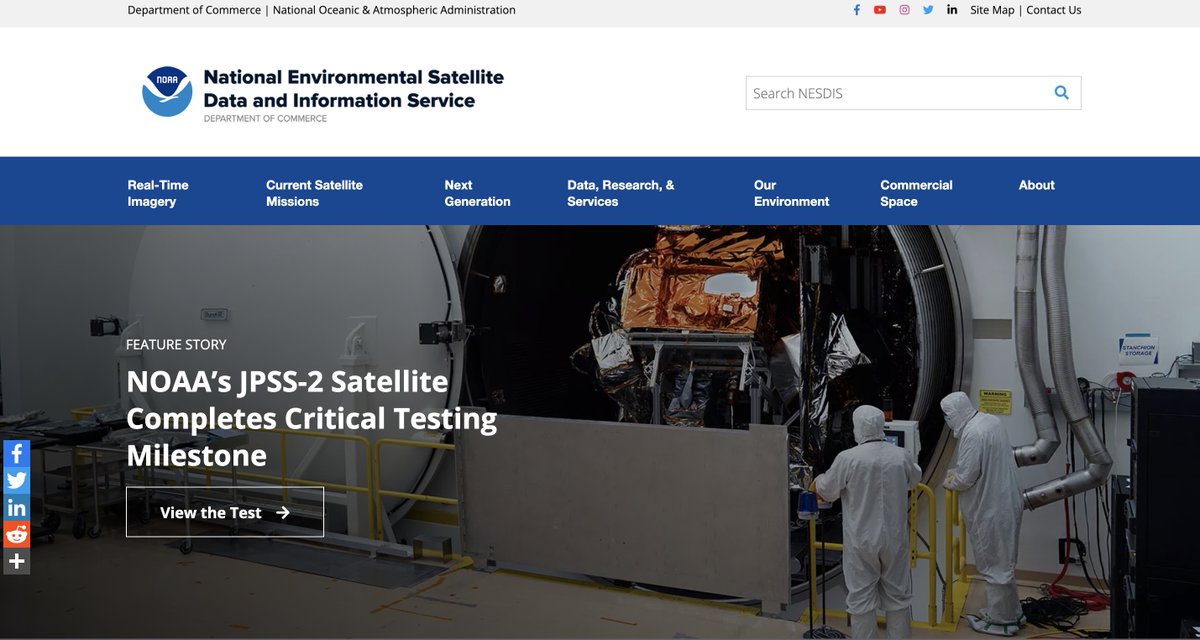This screenshot has width=1200, height=640.
Task: Click the search magnifier icon
Action: 1062,93
